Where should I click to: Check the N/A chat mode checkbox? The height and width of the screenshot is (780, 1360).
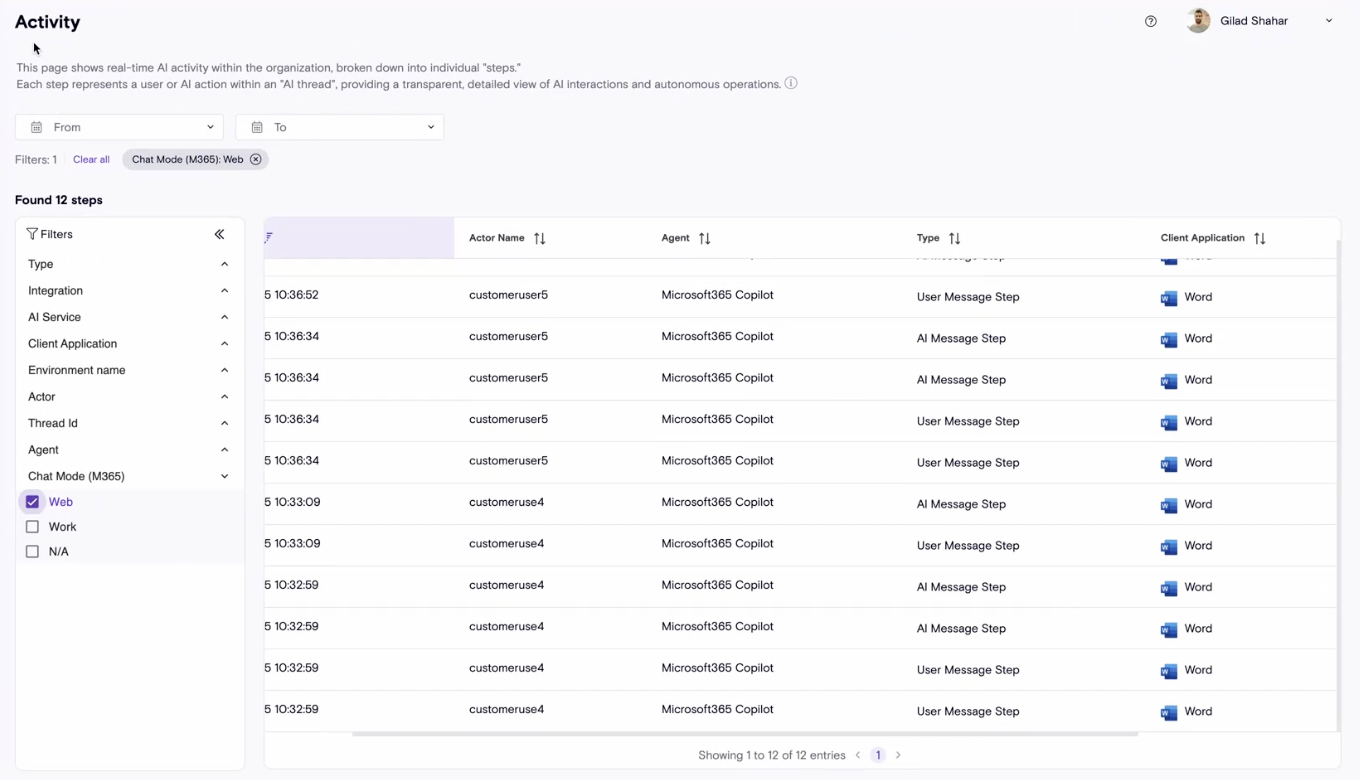click(x=33, y=552)
